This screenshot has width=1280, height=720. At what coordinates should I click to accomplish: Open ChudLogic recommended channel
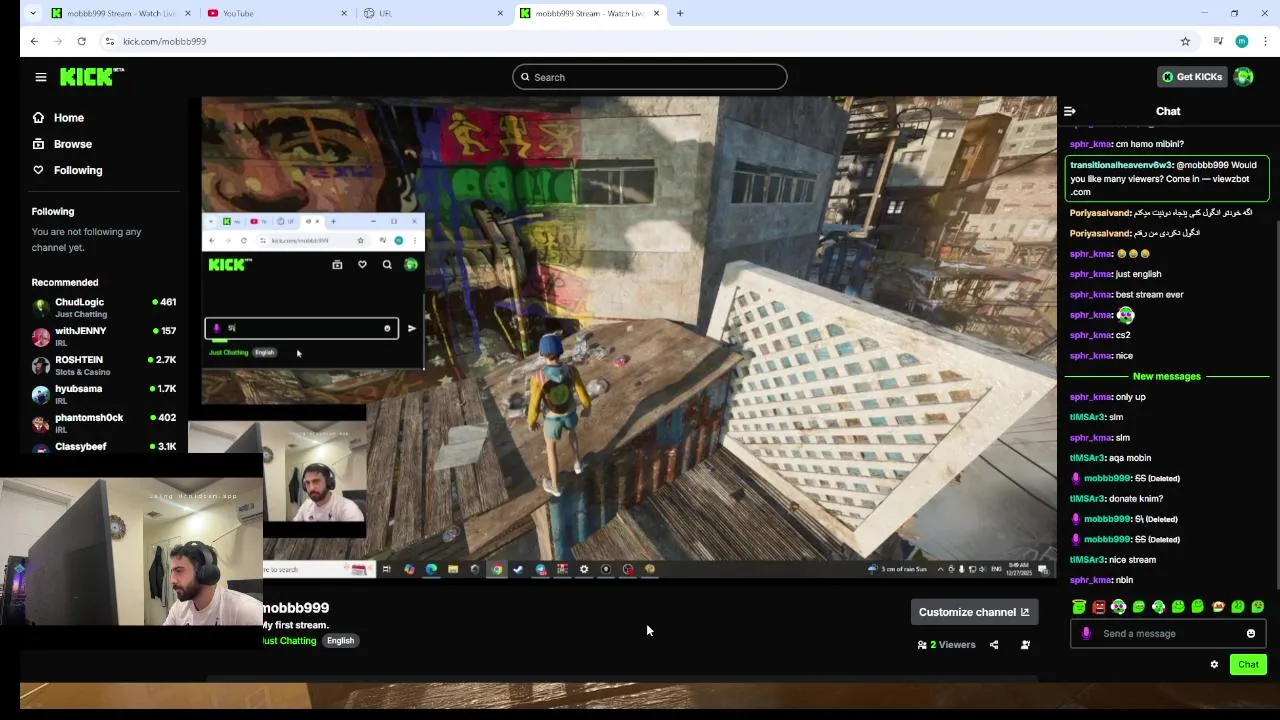click(x=103, y=307)
